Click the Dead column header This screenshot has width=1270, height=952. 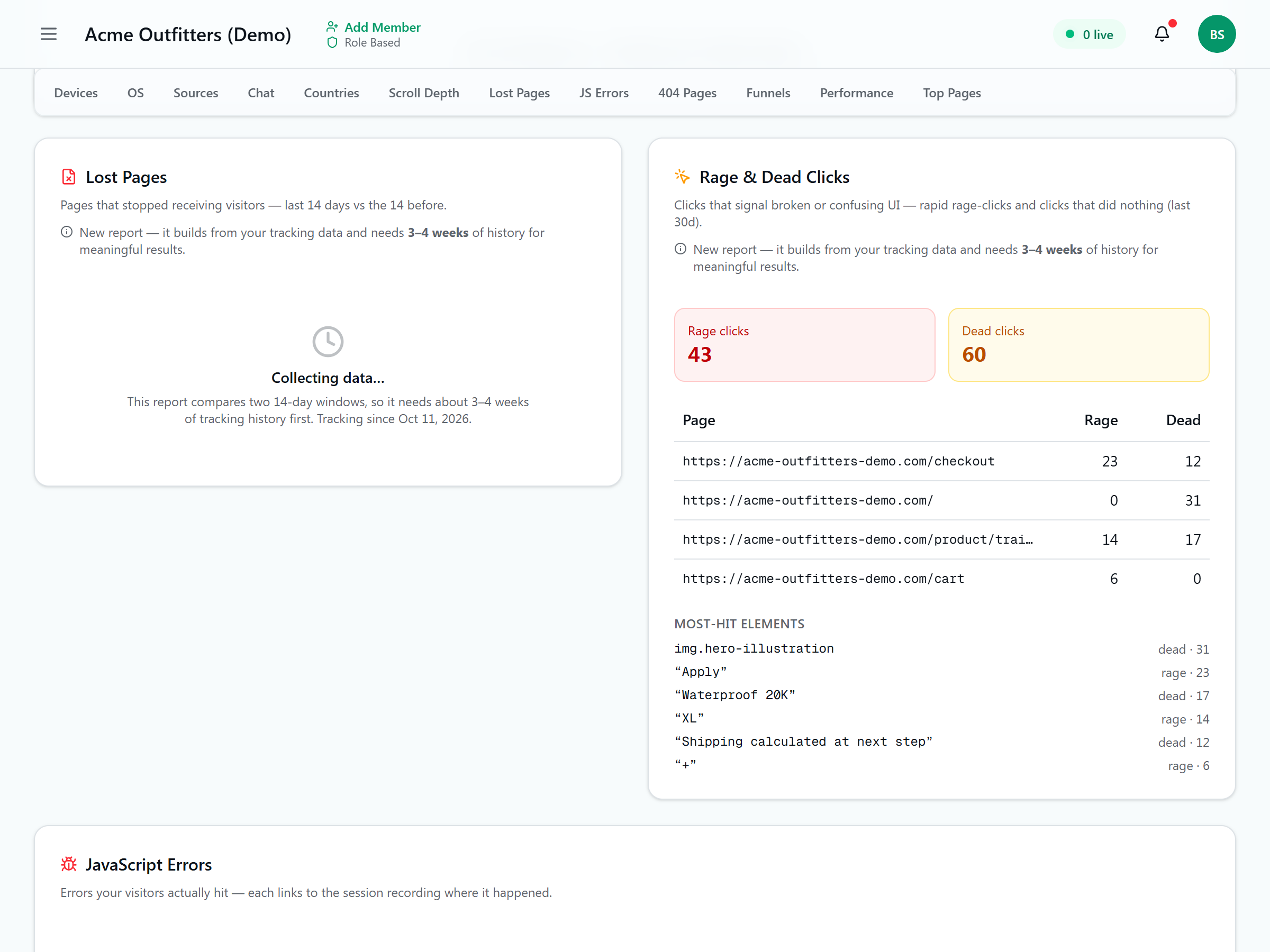pos(1183,420)
